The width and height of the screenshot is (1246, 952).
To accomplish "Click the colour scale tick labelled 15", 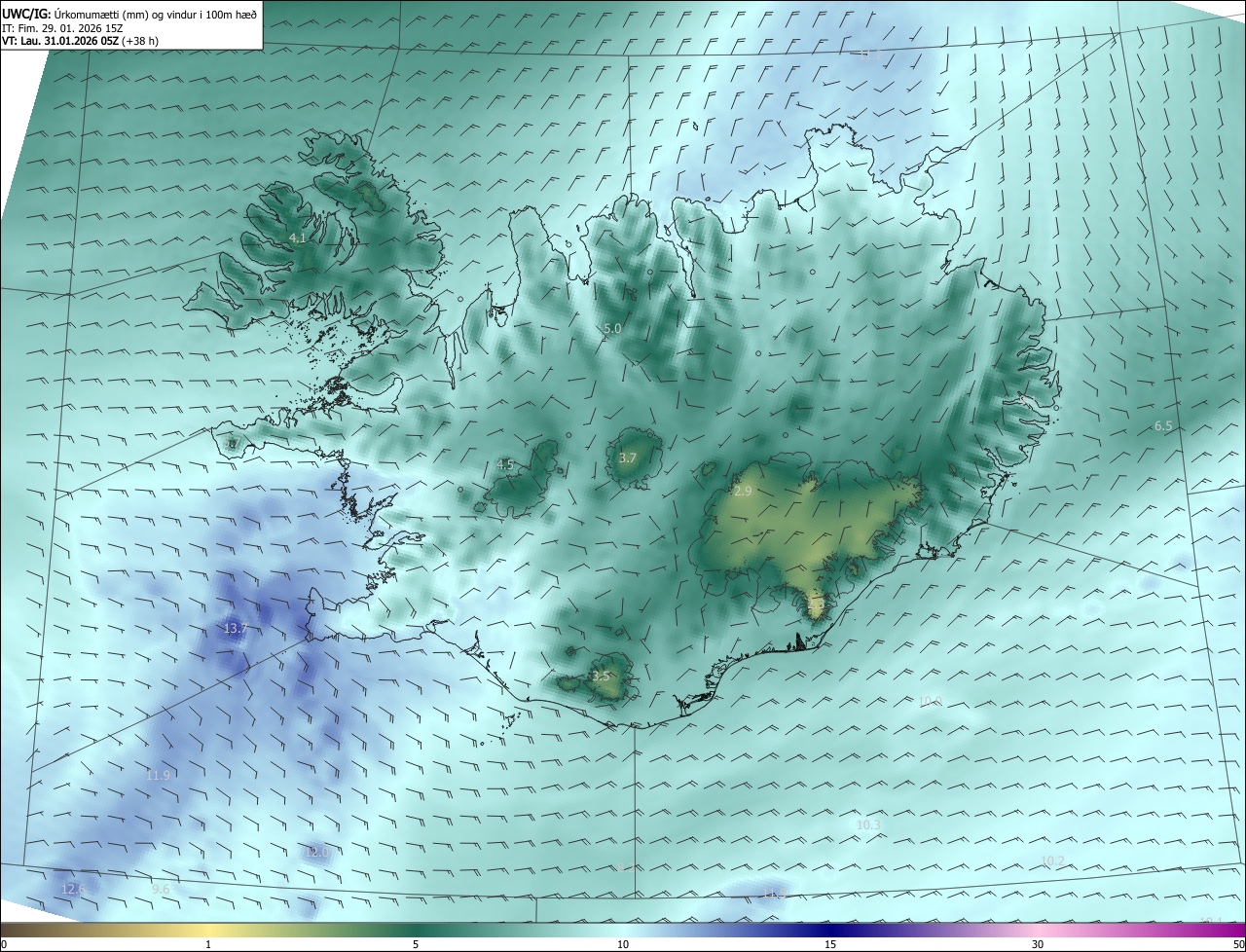I will click(x=830, y=944).
